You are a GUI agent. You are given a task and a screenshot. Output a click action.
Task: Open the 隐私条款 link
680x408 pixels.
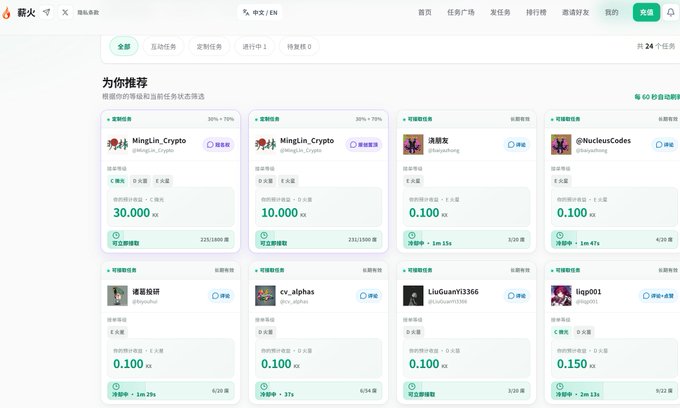[88, 13]
